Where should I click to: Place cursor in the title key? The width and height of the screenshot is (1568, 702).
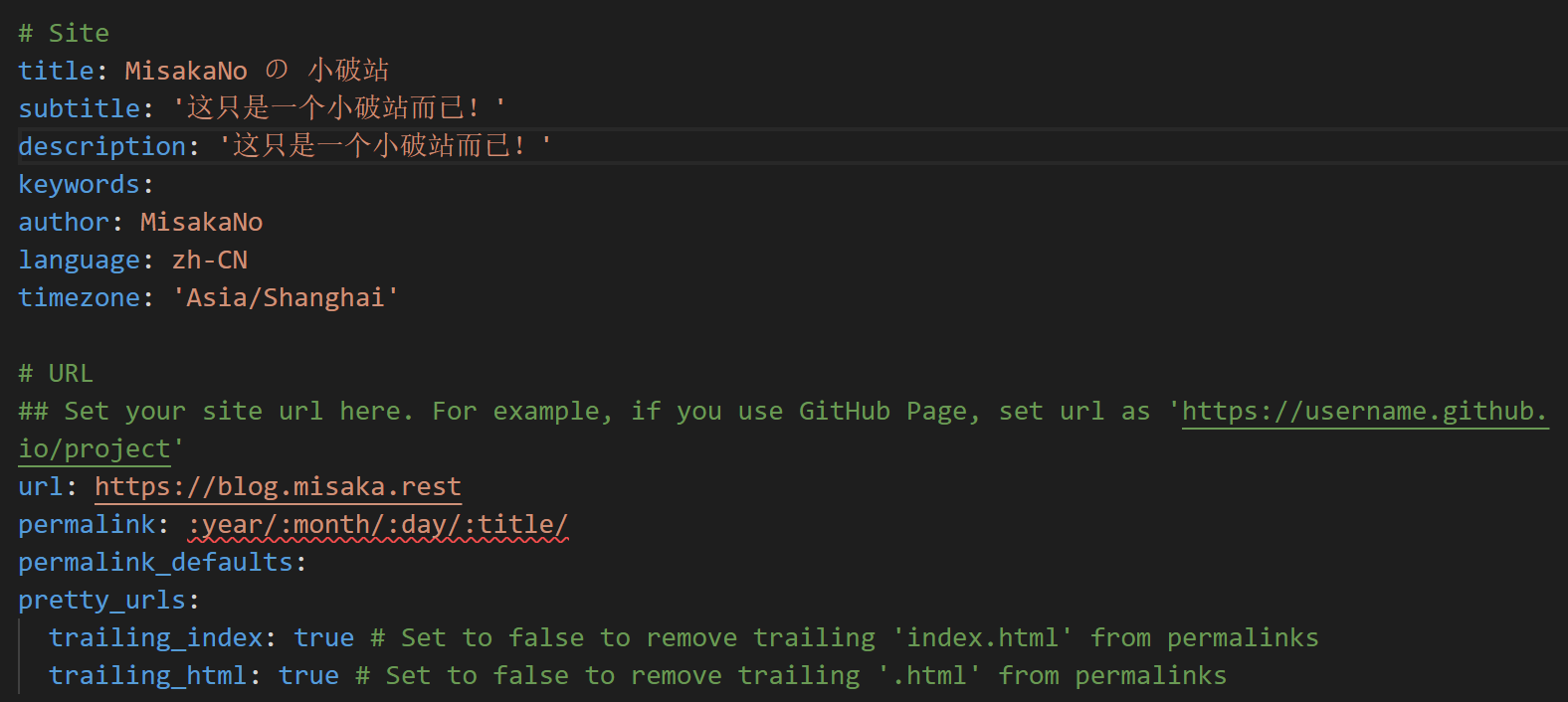point(56,71)
